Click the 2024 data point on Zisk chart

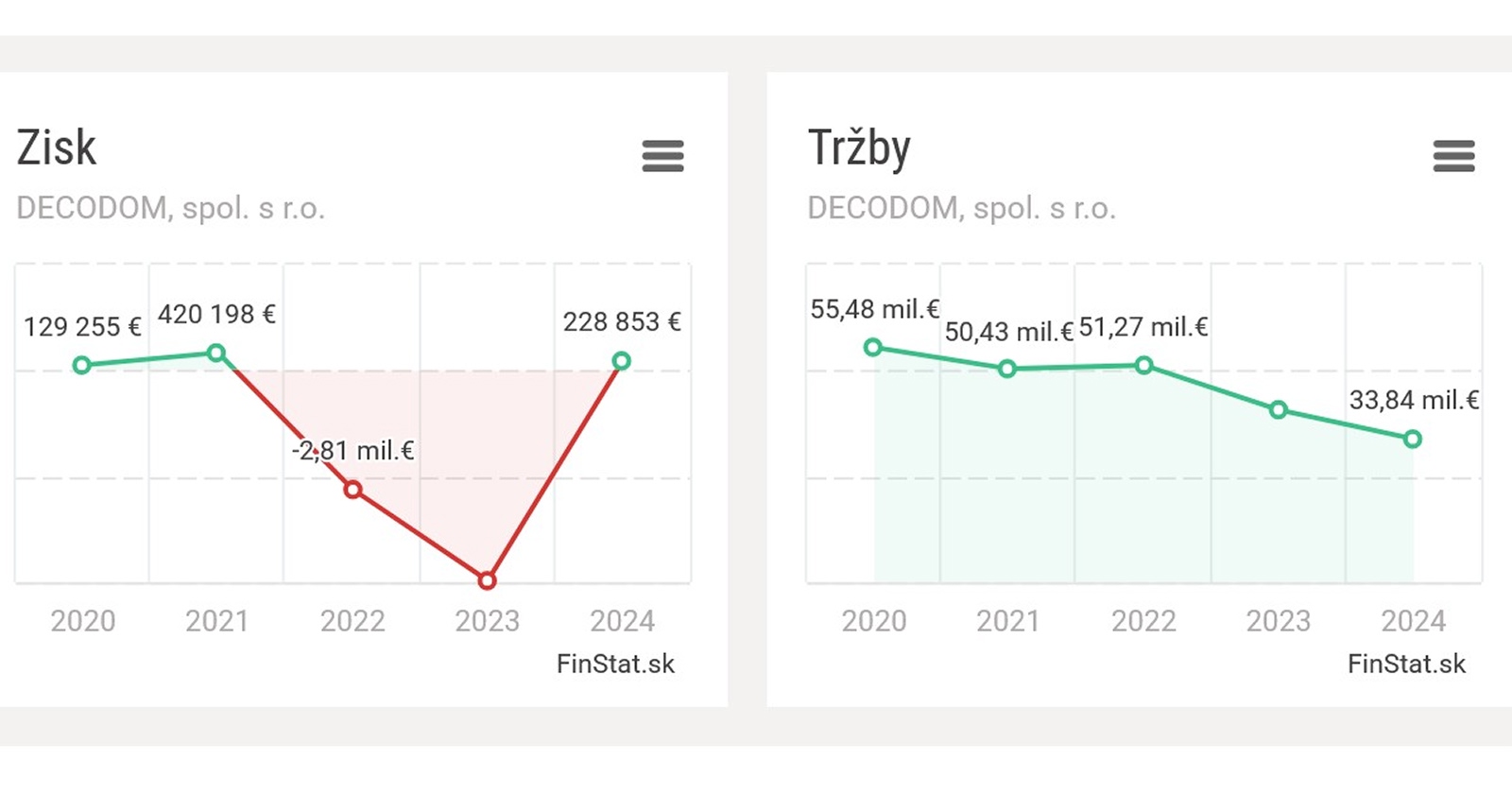pyautogui.click(x=621, y=360)
